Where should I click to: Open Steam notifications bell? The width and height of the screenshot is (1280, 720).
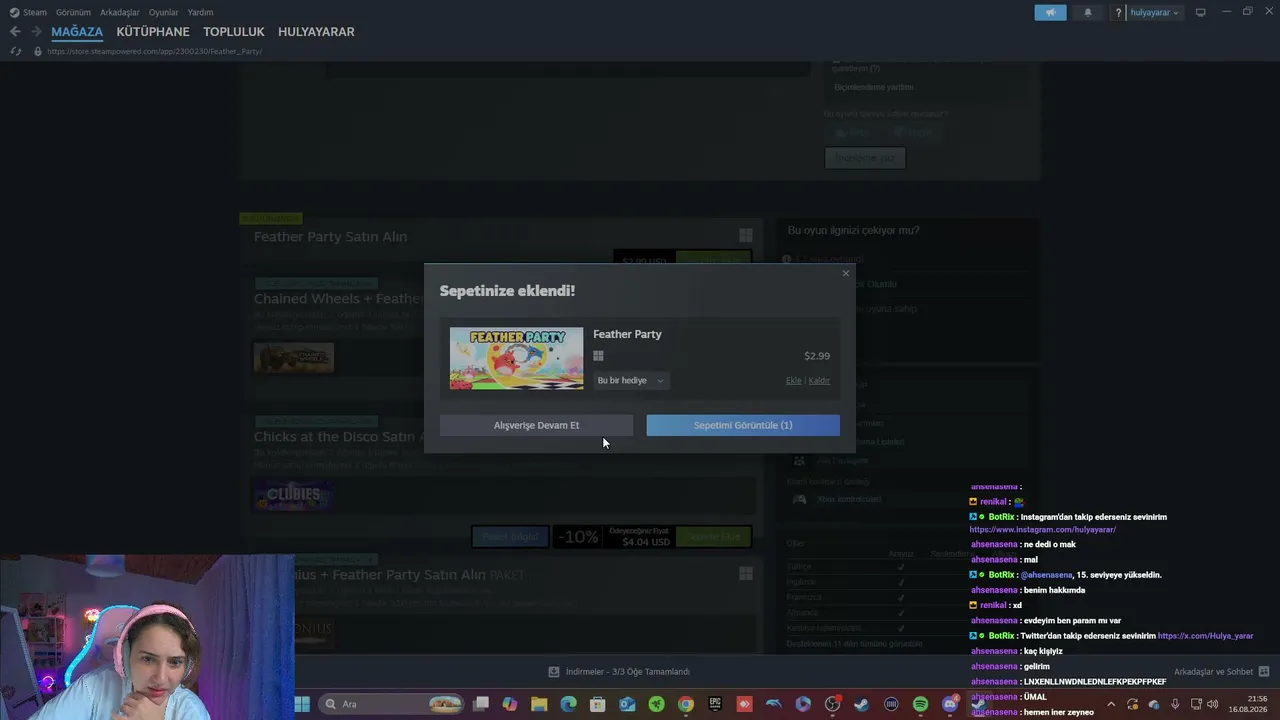coord(1088,13)
